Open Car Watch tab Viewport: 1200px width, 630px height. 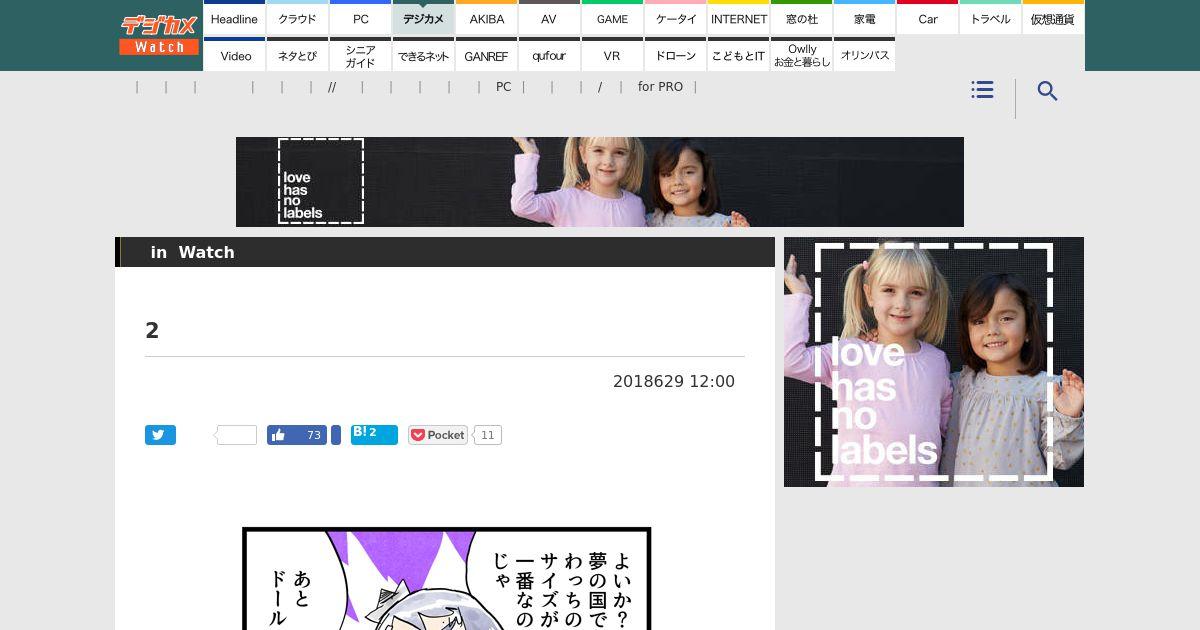(927, 18)
